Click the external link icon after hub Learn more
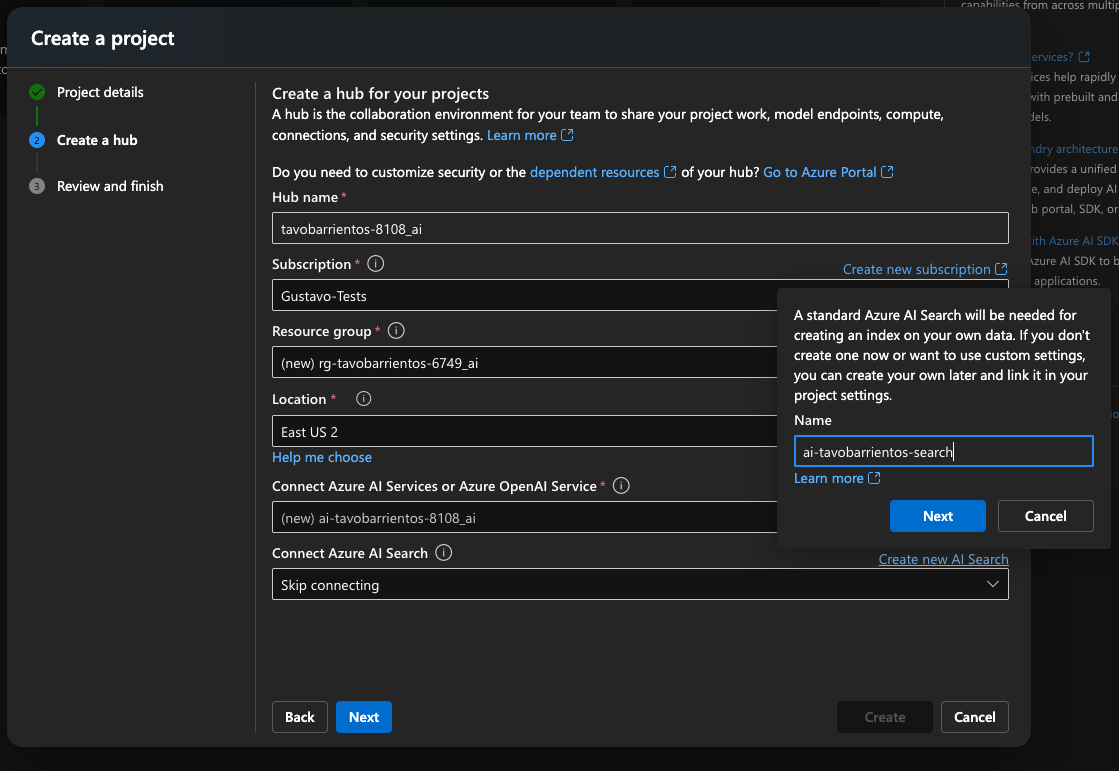The image size is (1119, 771). pyautogui.click(x=567, y=135)
